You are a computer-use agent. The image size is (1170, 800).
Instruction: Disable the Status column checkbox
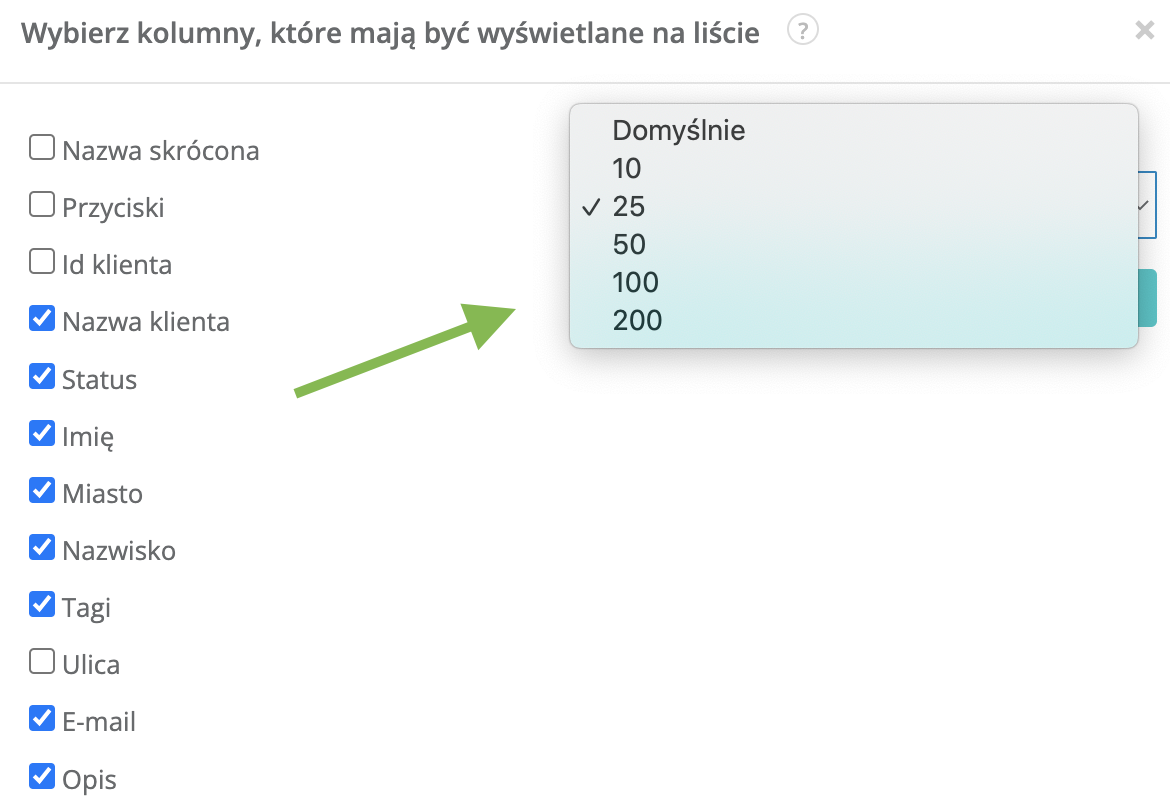click(x=42, y=377)
